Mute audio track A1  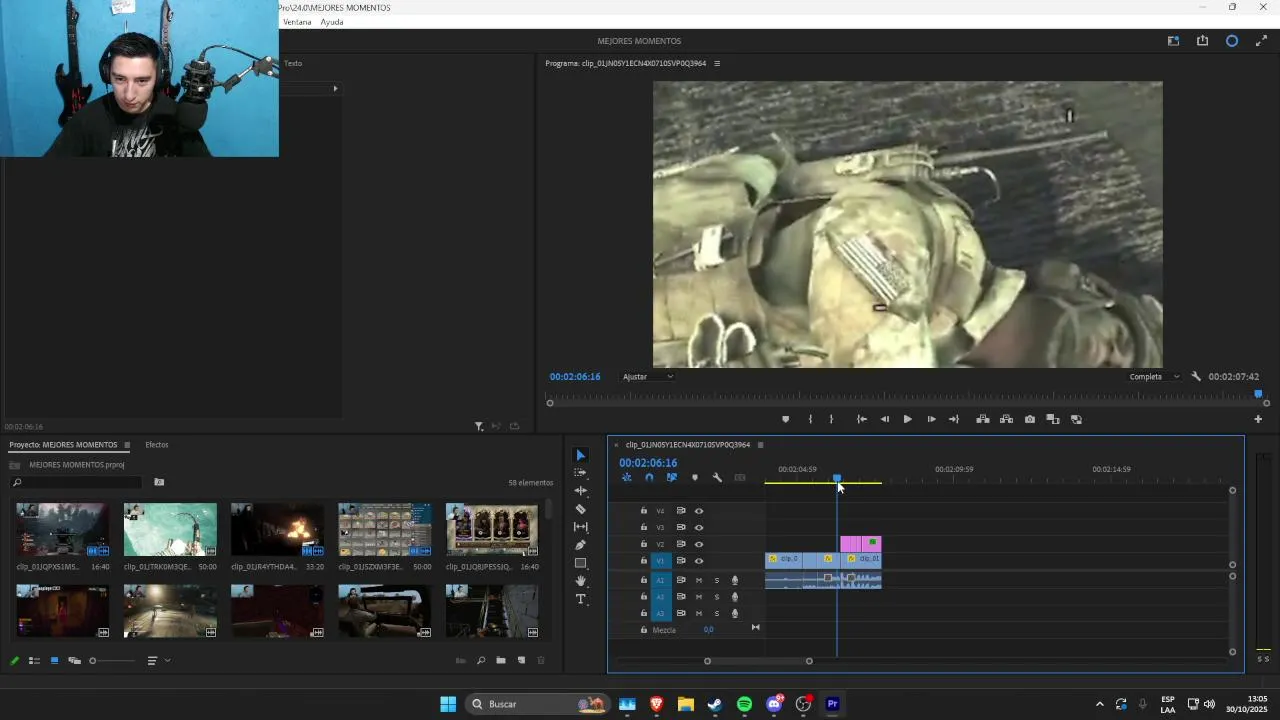(699, 580)
